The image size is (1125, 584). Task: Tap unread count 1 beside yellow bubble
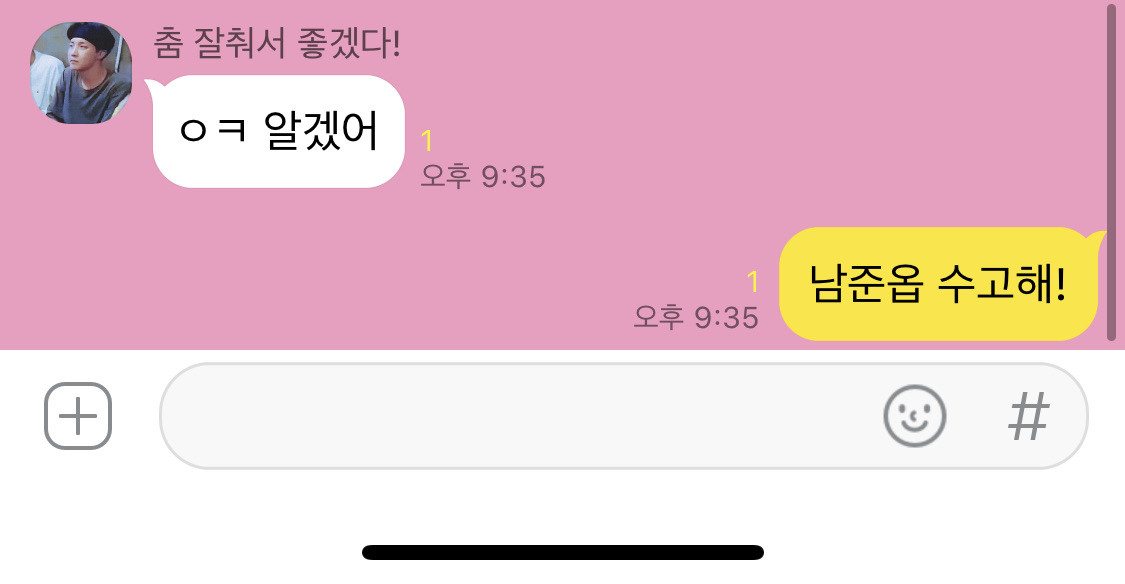click(x=753, y=282)
